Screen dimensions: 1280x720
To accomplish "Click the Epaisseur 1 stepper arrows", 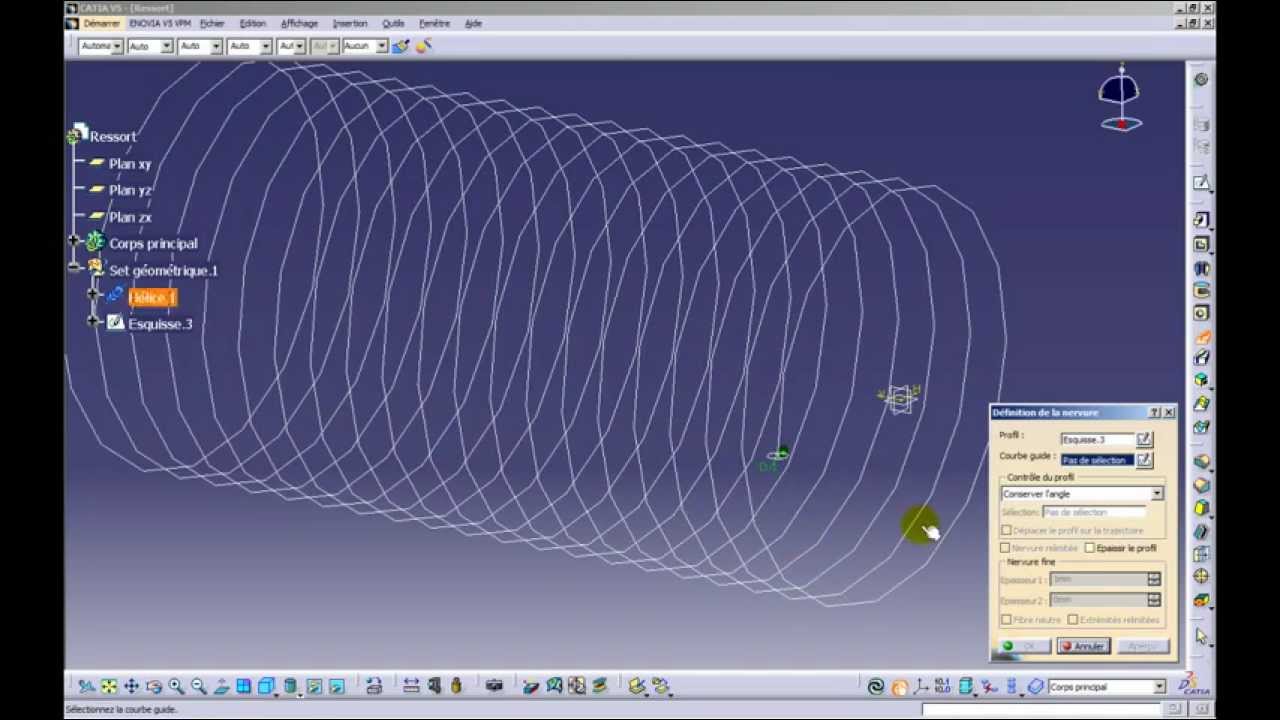I will (x=1154, y=579).
